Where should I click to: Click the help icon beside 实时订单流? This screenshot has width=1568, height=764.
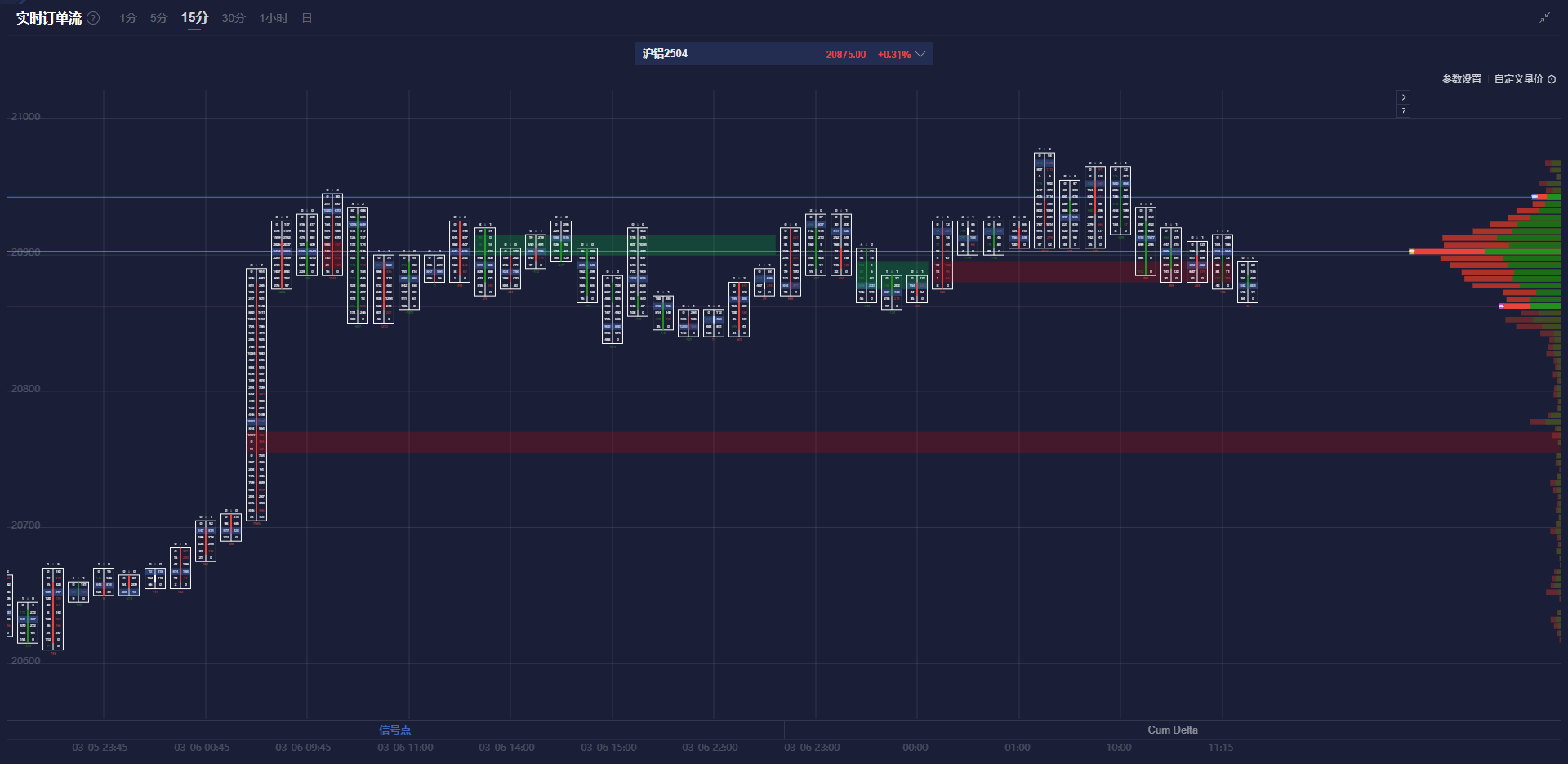pyautogui.click(x=93, y=18)
